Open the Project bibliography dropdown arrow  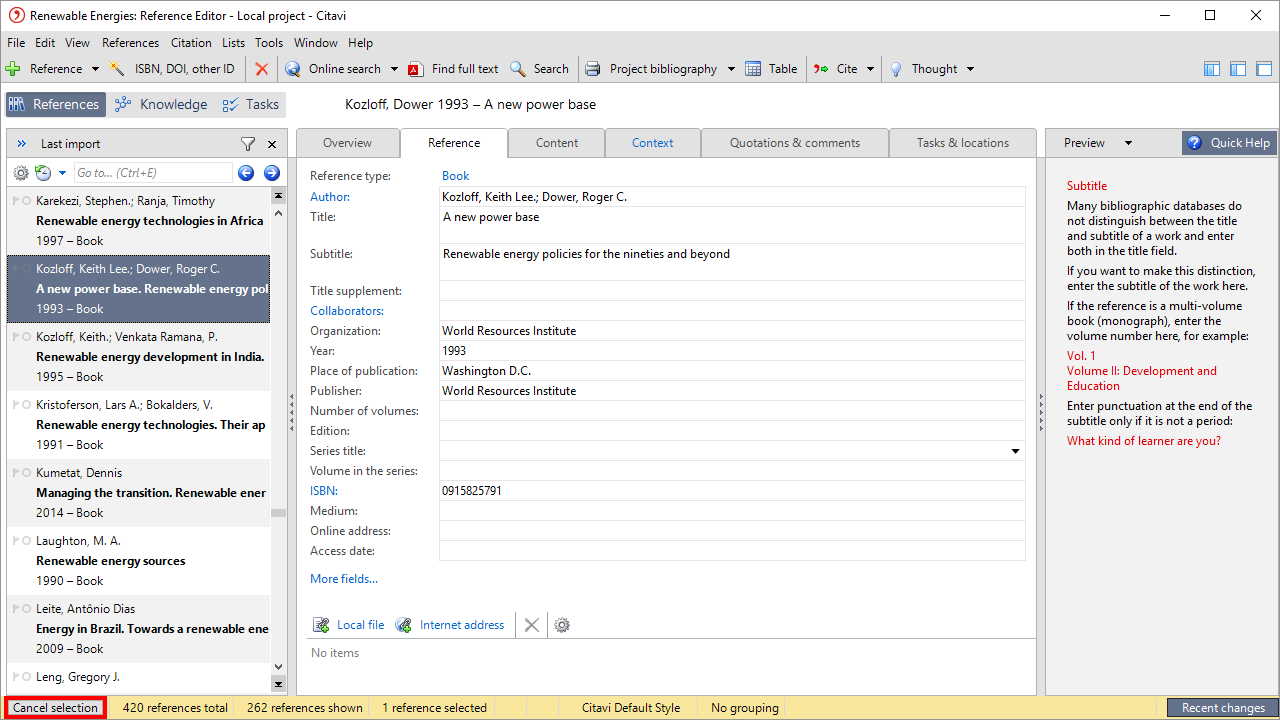(x=731, y=69)
